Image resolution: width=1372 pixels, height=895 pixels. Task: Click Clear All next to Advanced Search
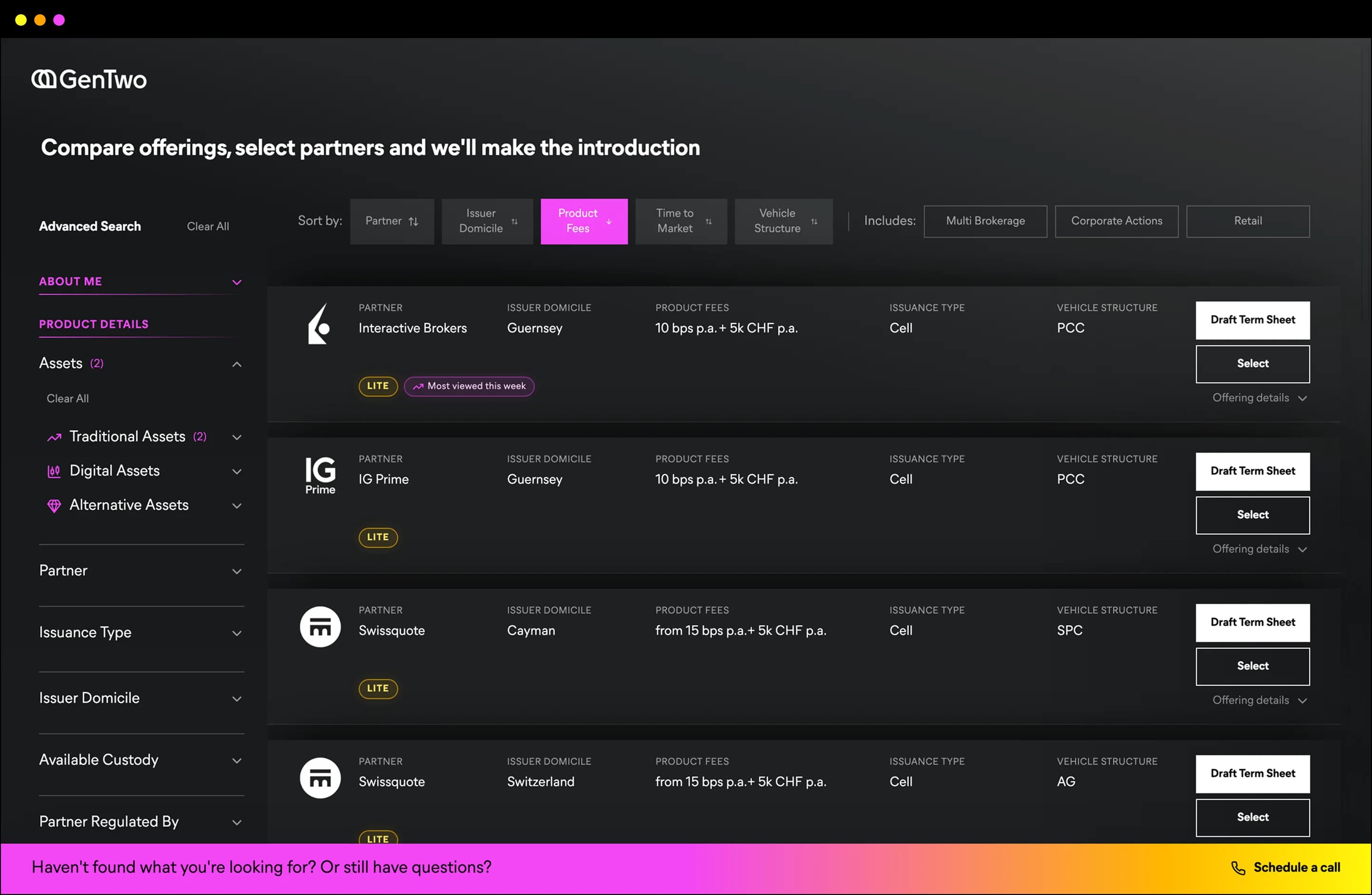207,226
